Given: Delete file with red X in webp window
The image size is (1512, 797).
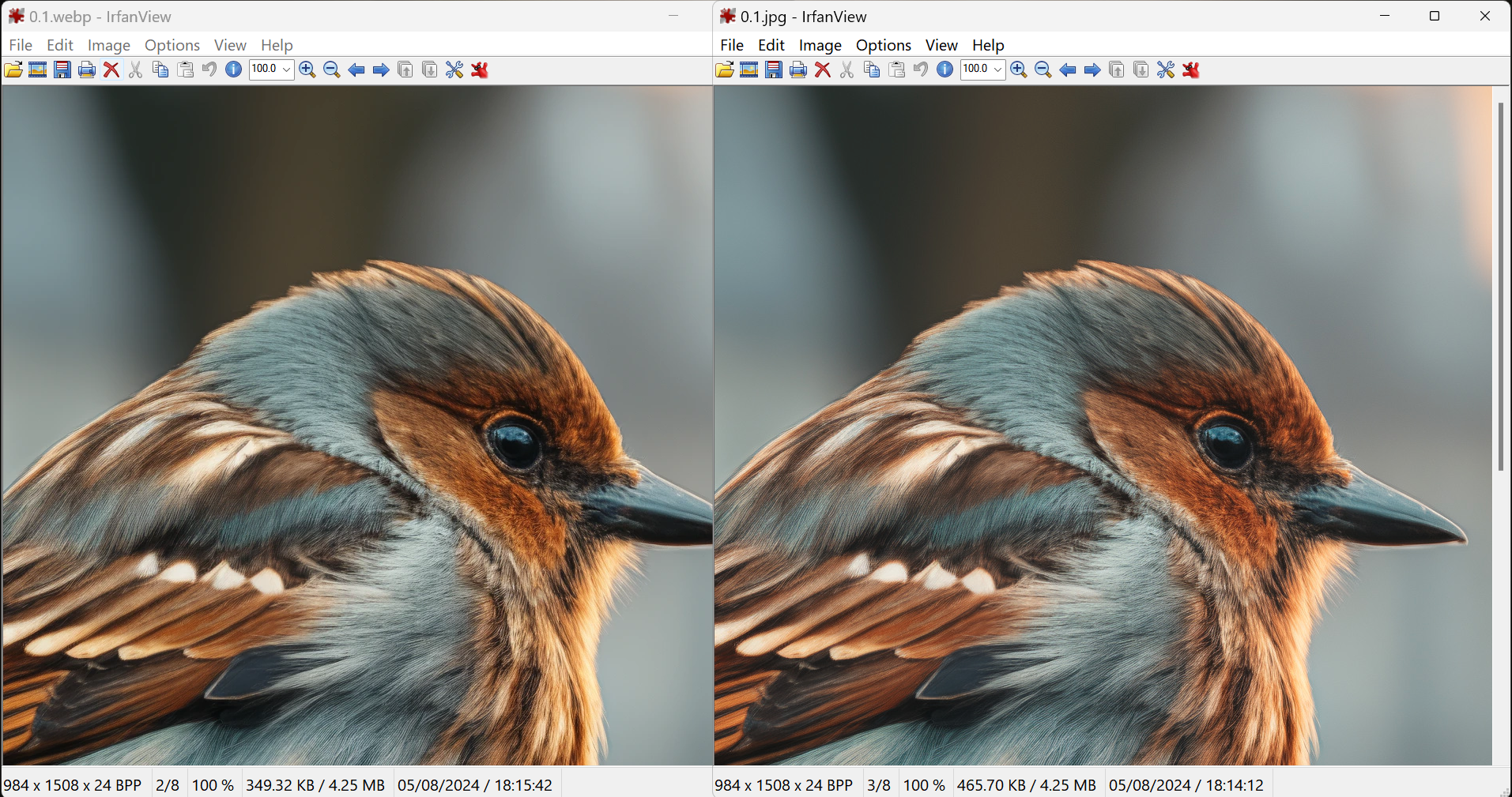Looking at the screenshot, I should point(111,70).
